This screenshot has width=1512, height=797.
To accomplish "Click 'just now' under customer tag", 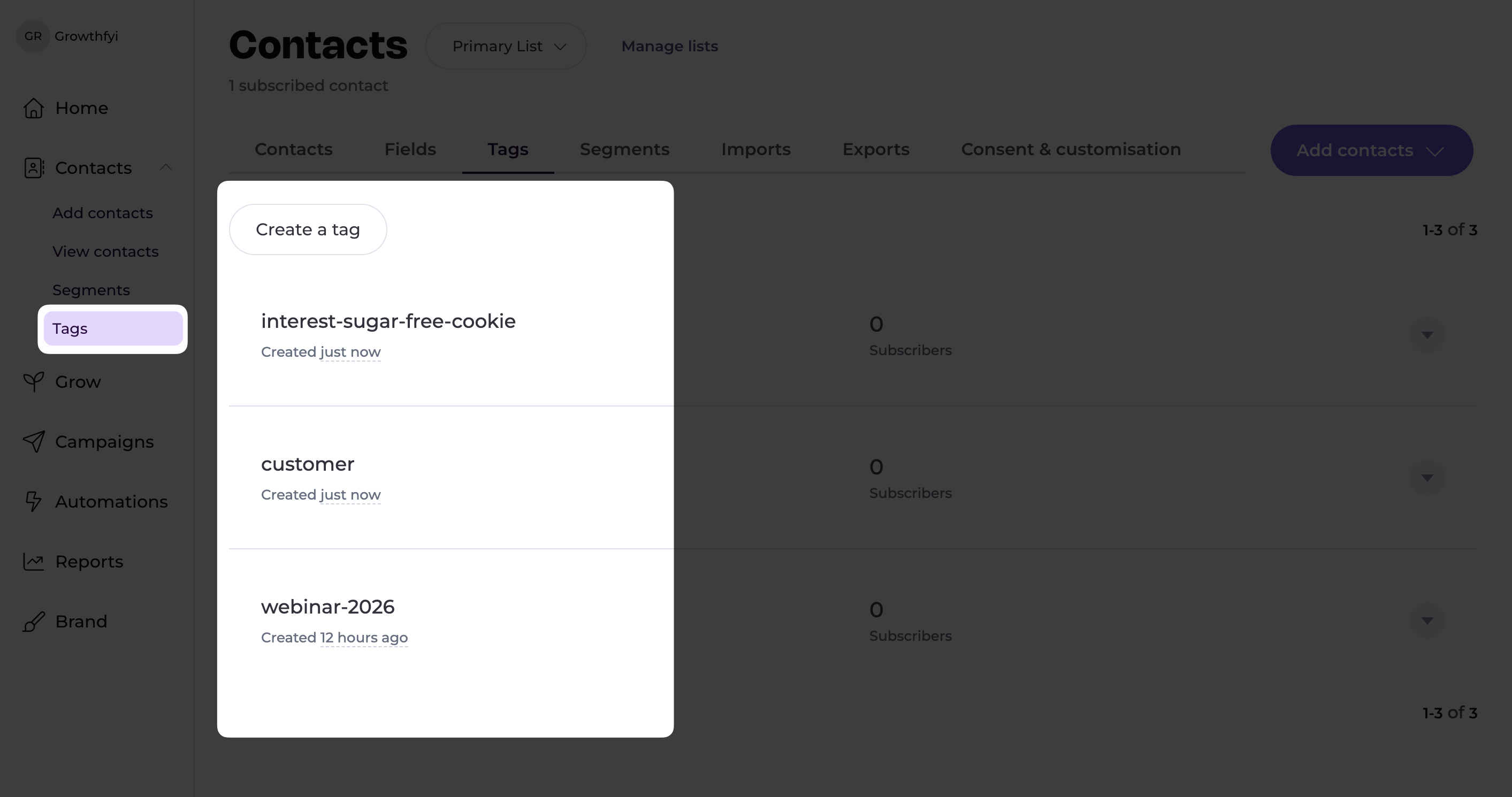I will point(350,495).
